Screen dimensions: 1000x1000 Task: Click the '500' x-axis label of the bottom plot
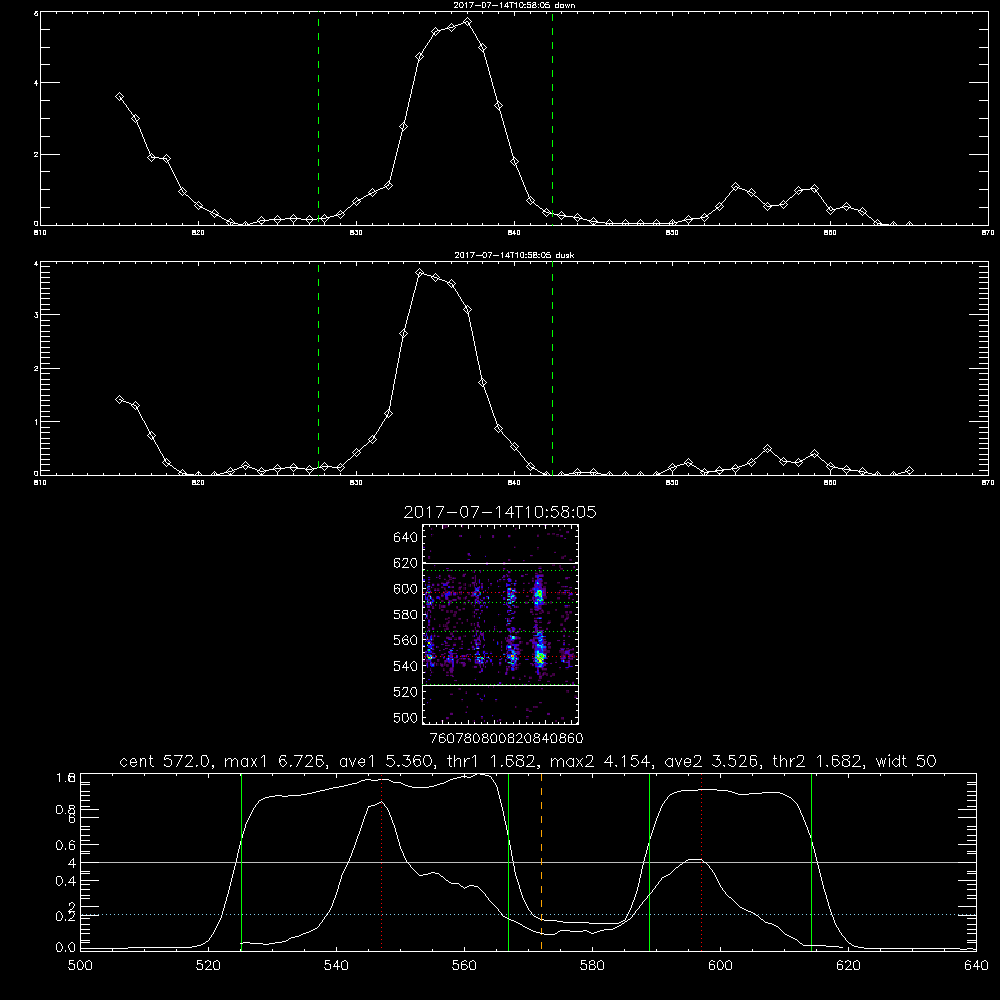pyautogui.click(x=80, y=966)
